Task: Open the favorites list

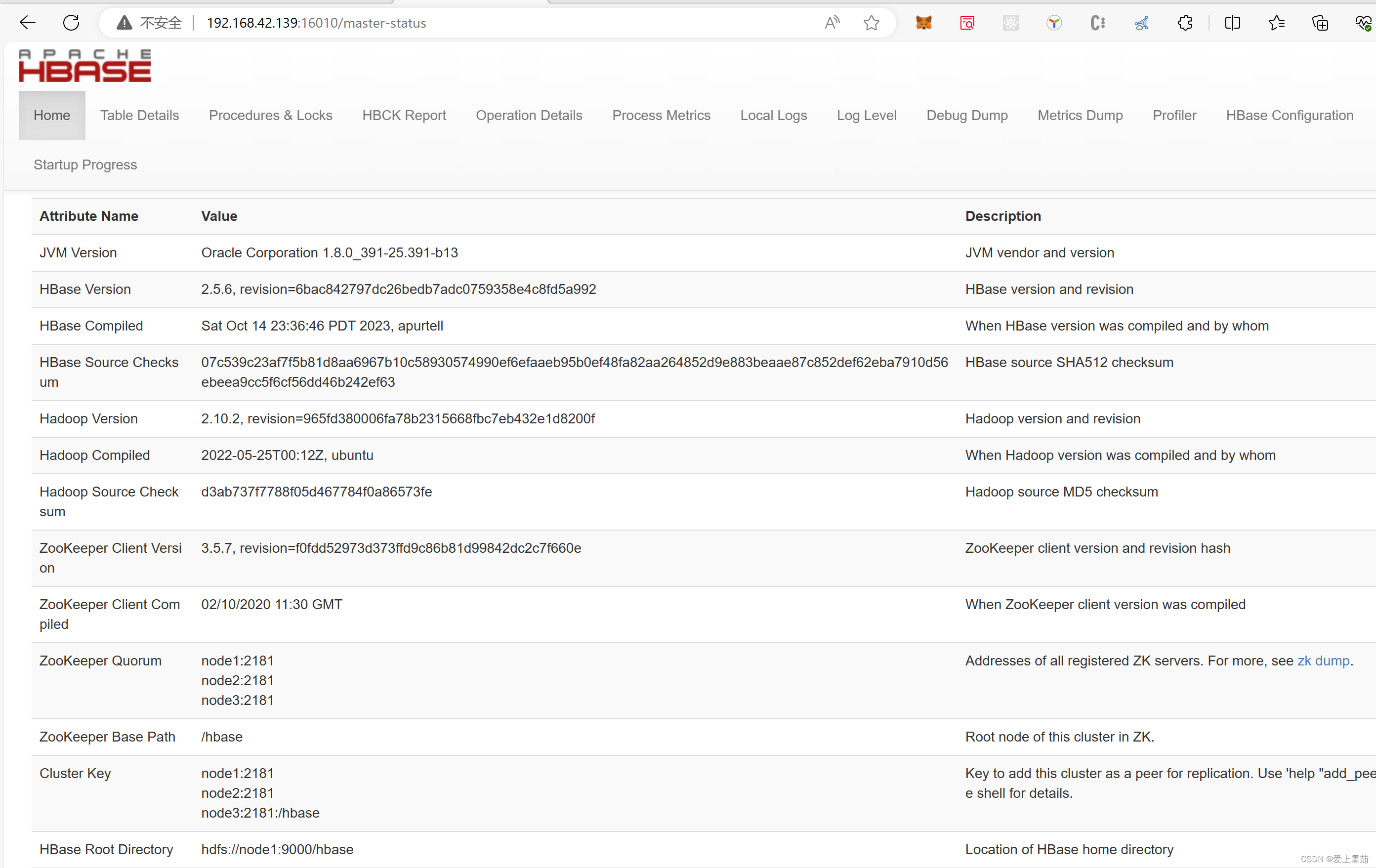Action: (1277, 23)
